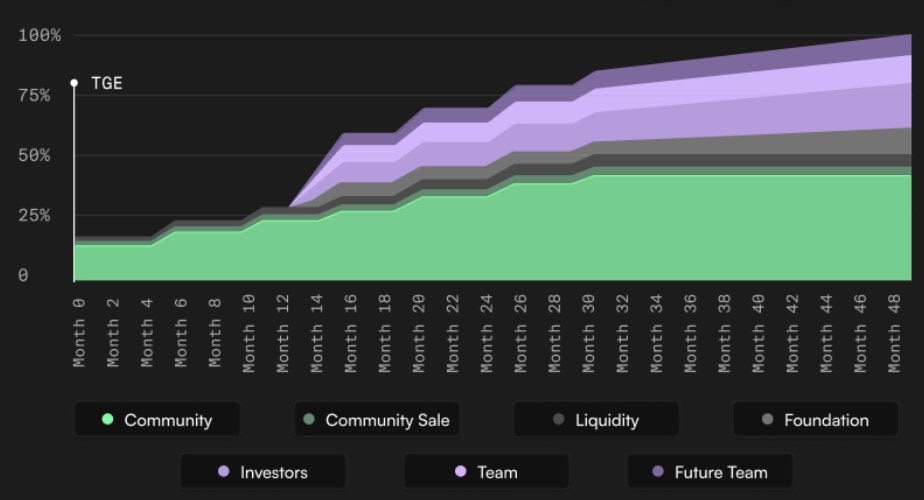Toggle the Community Sale legend button

pos(376,420)
